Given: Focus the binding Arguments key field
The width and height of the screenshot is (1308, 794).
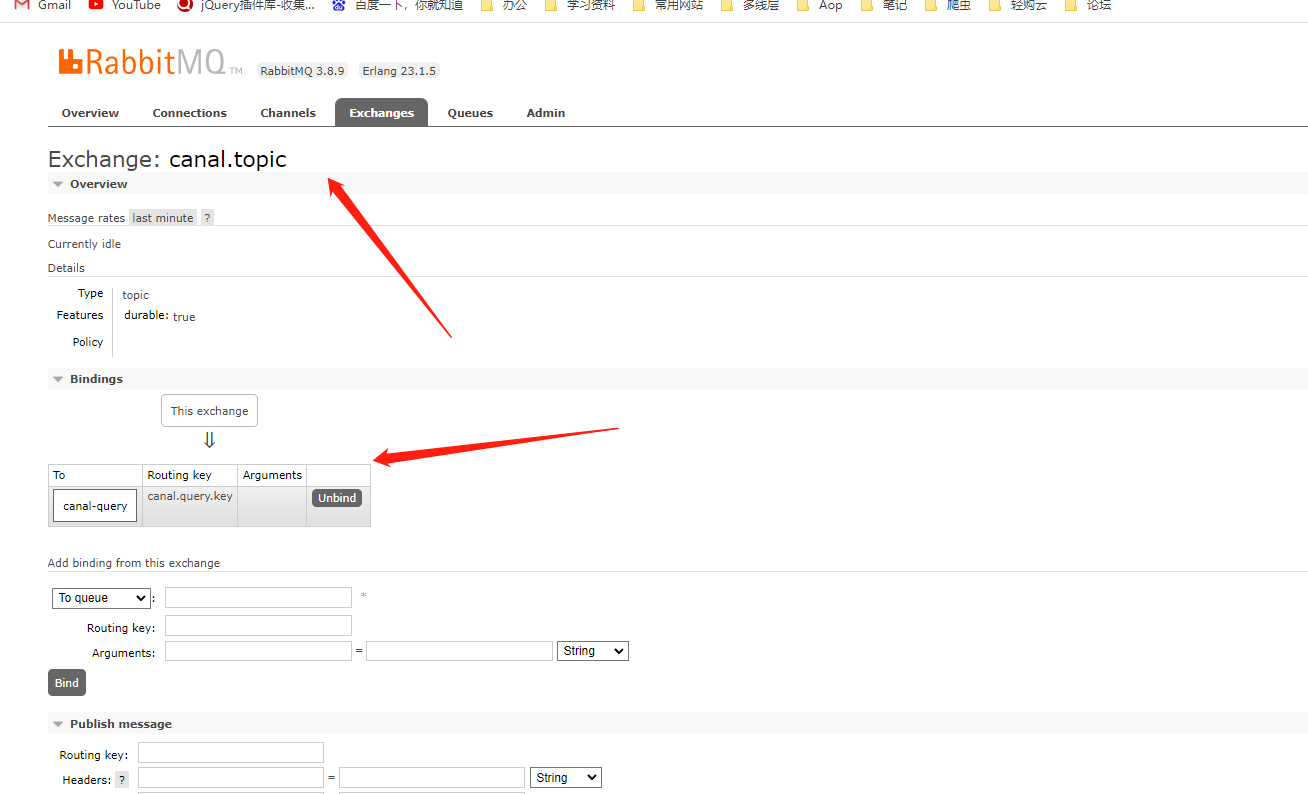Looking at the screenshot, I should pyautogui.click(x=258, y=651).
